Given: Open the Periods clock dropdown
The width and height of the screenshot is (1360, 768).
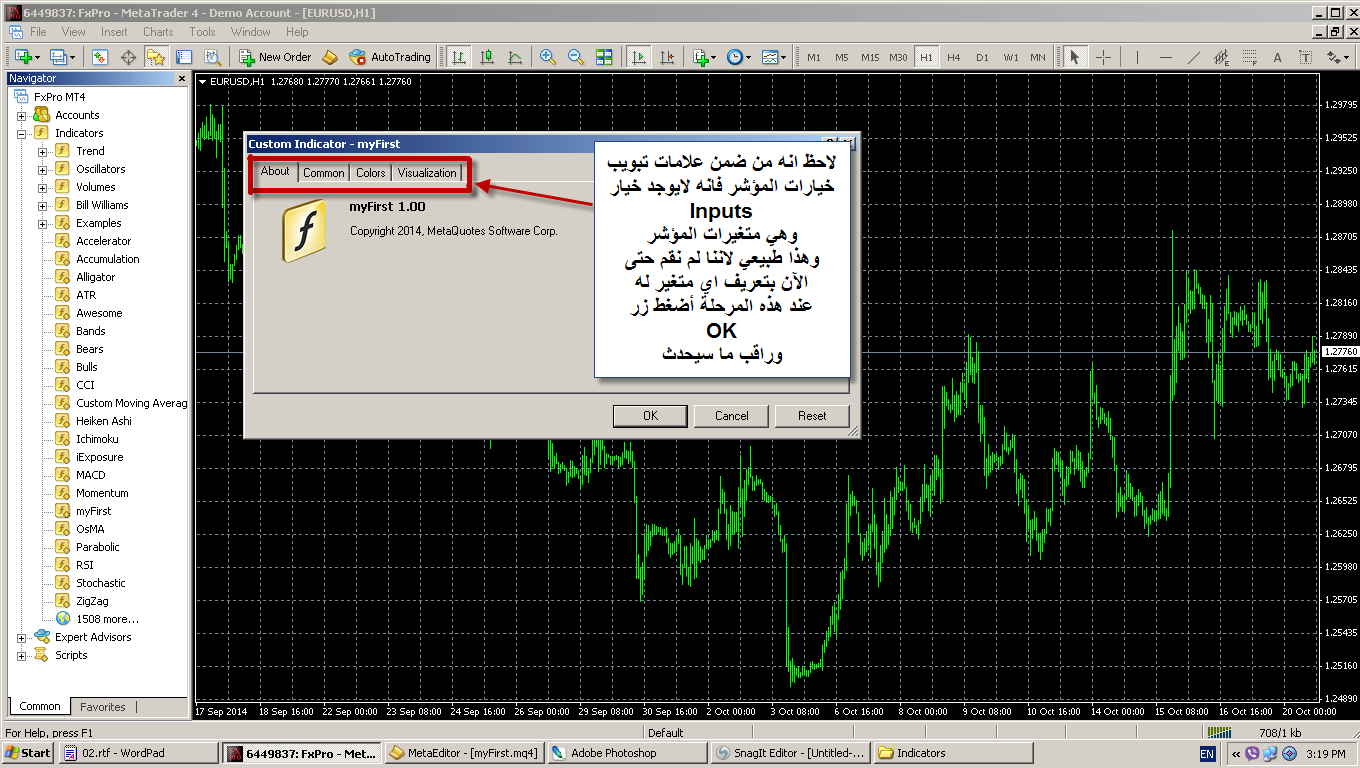Looking at the screenshot, I should pos(738,57).
